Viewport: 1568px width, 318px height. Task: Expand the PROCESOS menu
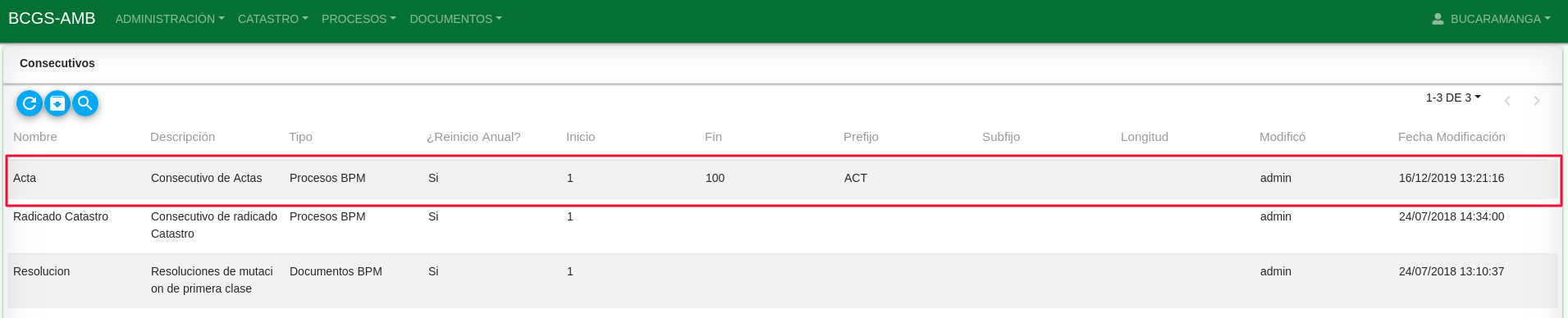[x=359, y=19]
